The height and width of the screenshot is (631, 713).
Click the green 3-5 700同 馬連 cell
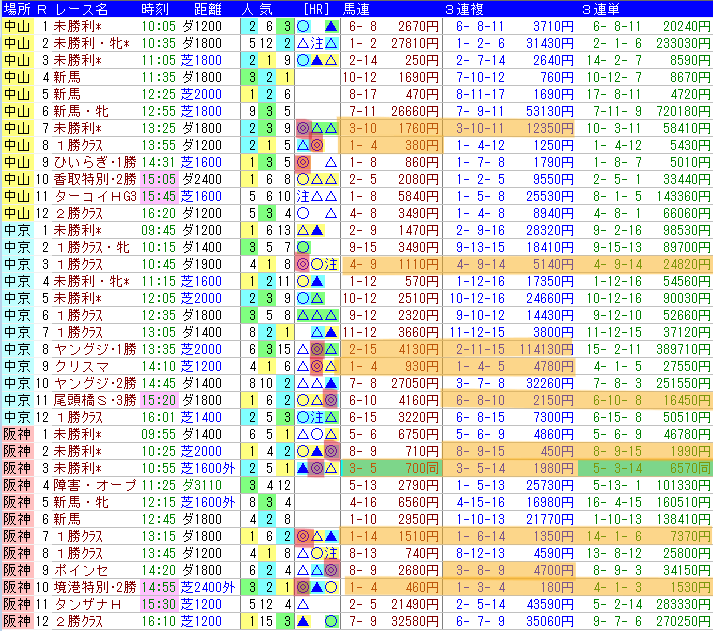[392, 468]
